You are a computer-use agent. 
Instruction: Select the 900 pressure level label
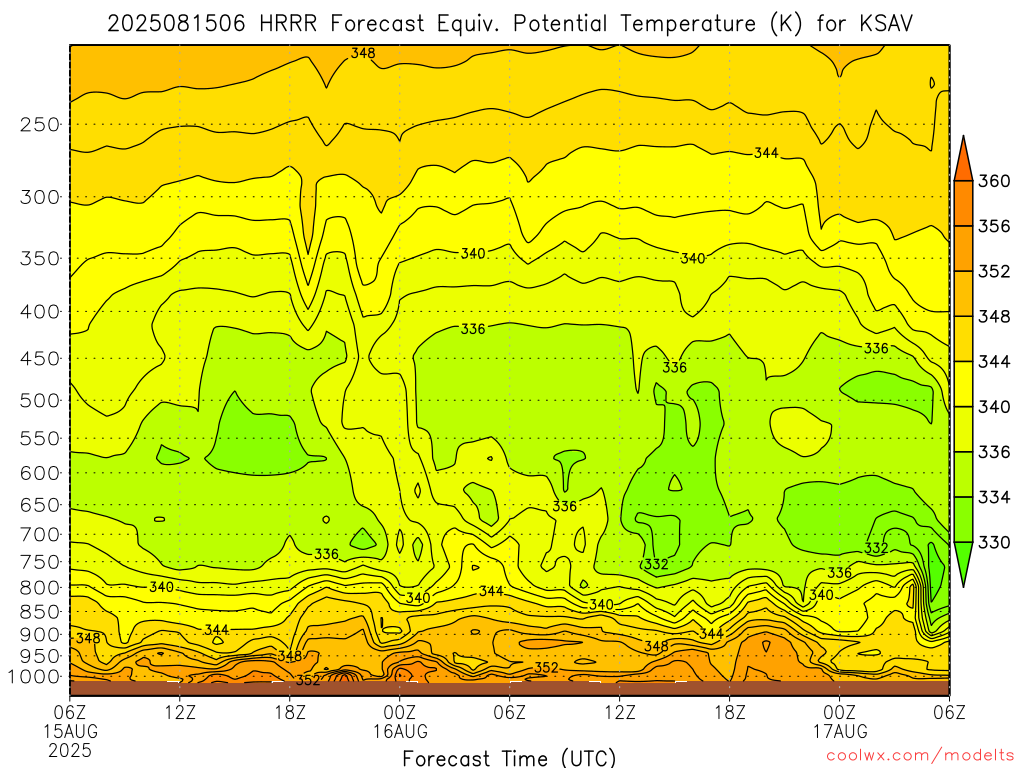click(40, 634)
